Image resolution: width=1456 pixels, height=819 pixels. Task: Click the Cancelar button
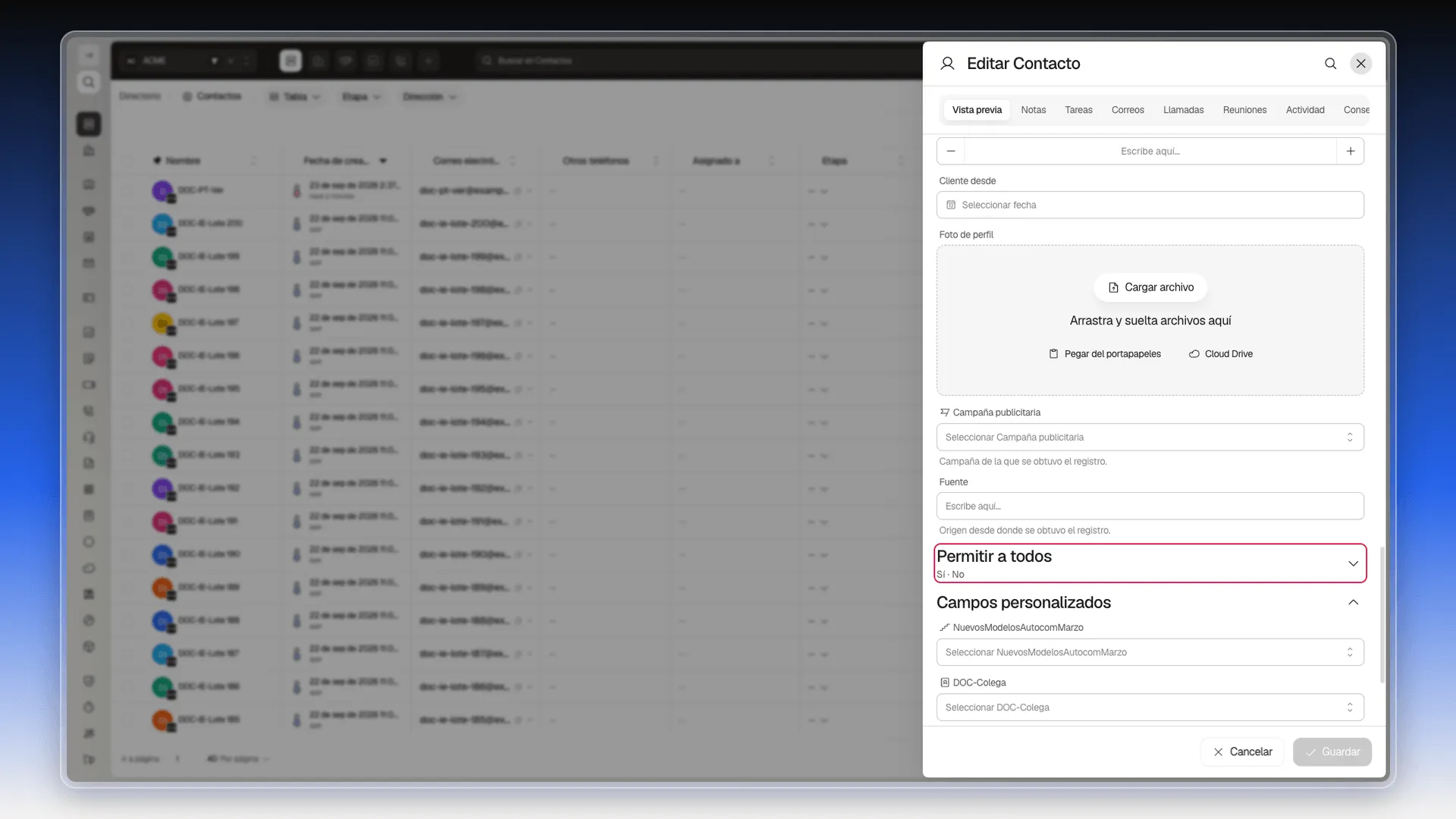click(x=1242, y=752)
